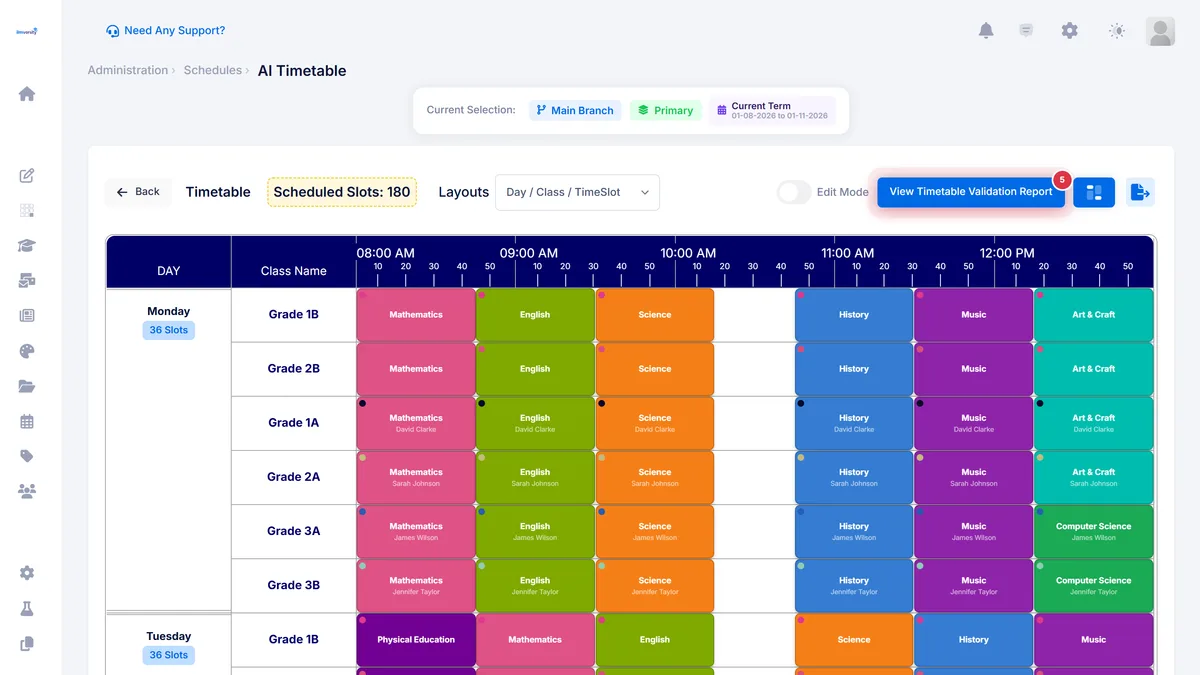Select Grade 2A Music slot with Sarah Johnson
Viewport: 1200px width, 675px height.
(974, 477)
